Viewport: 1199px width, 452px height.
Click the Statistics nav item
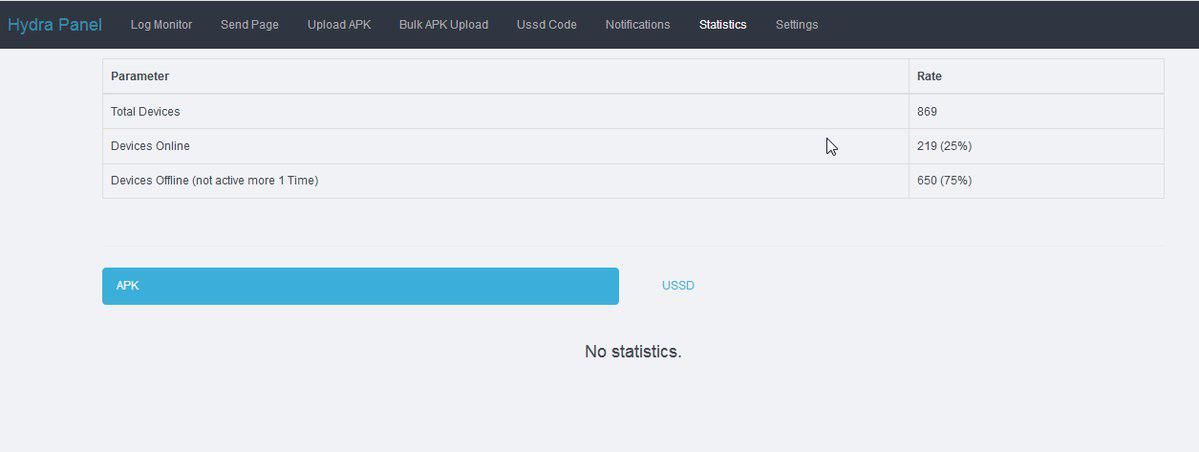(722, 25)
